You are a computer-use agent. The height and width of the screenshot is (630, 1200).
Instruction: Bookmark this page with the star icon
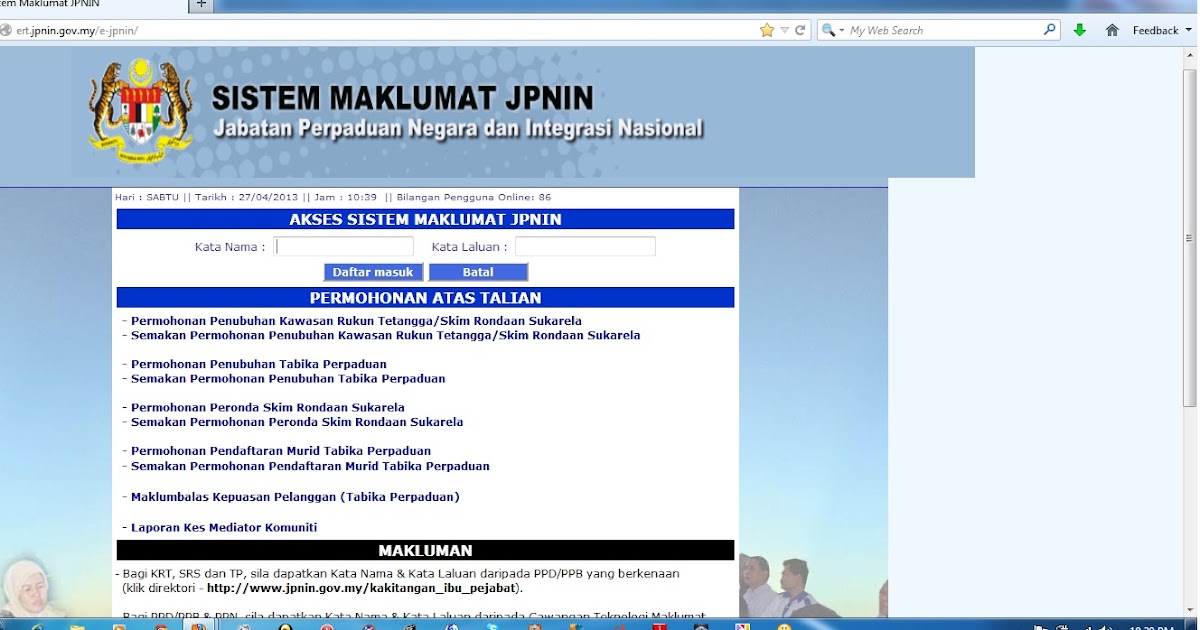click(x=767, y=30)
